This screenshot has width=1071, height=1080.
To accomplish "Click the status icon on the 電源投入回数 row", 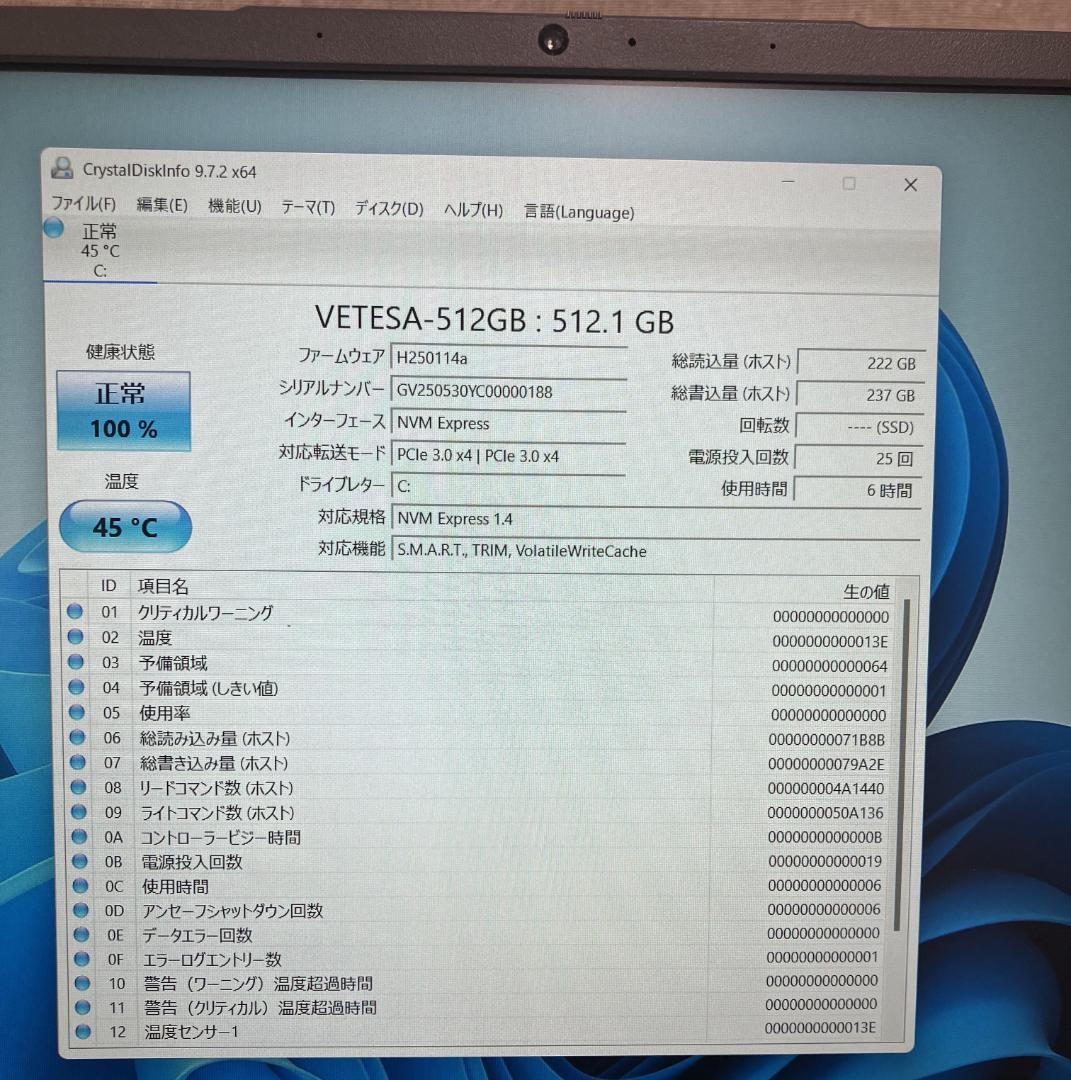I will (78, 860).
